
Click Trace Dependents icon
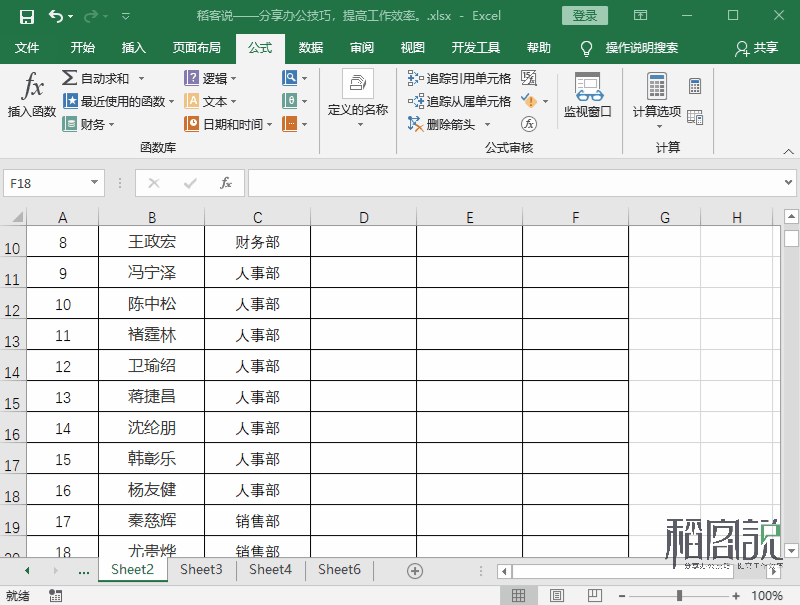click(415, 101)
